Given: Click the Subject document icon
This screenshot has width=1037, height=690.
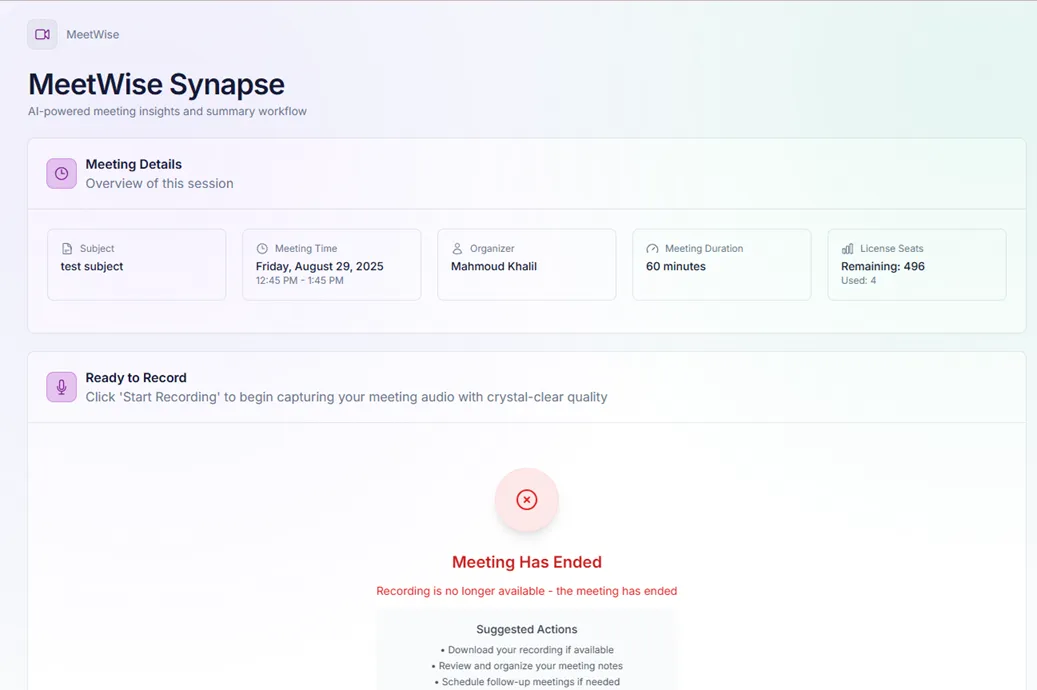Looking at the screenshot, I should click(x=67, y=249).
